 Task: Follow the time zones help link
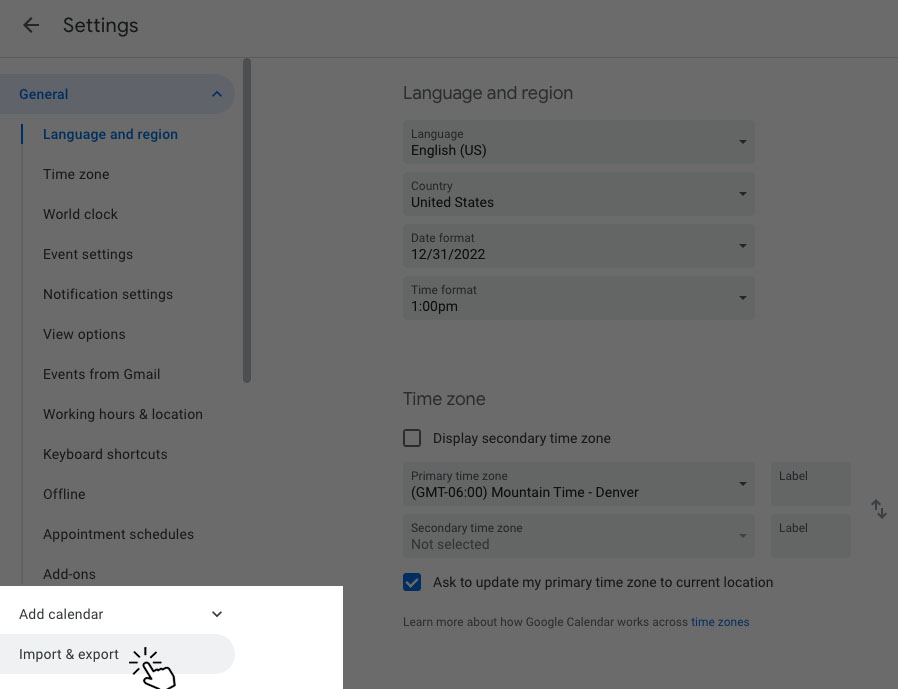(x=720, y=622)
